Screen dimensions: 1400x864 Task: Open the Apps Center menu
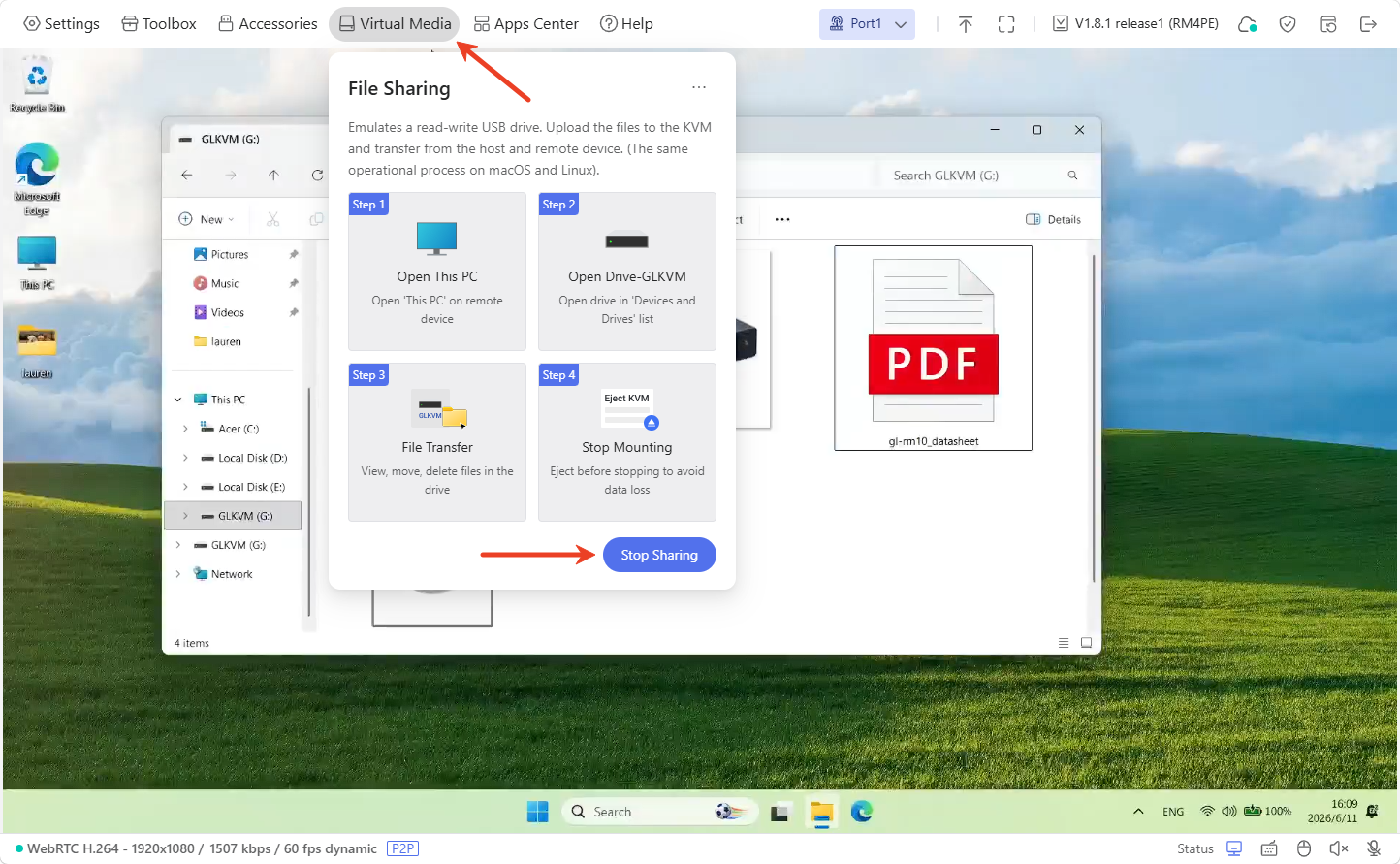(x=526, y=23)
